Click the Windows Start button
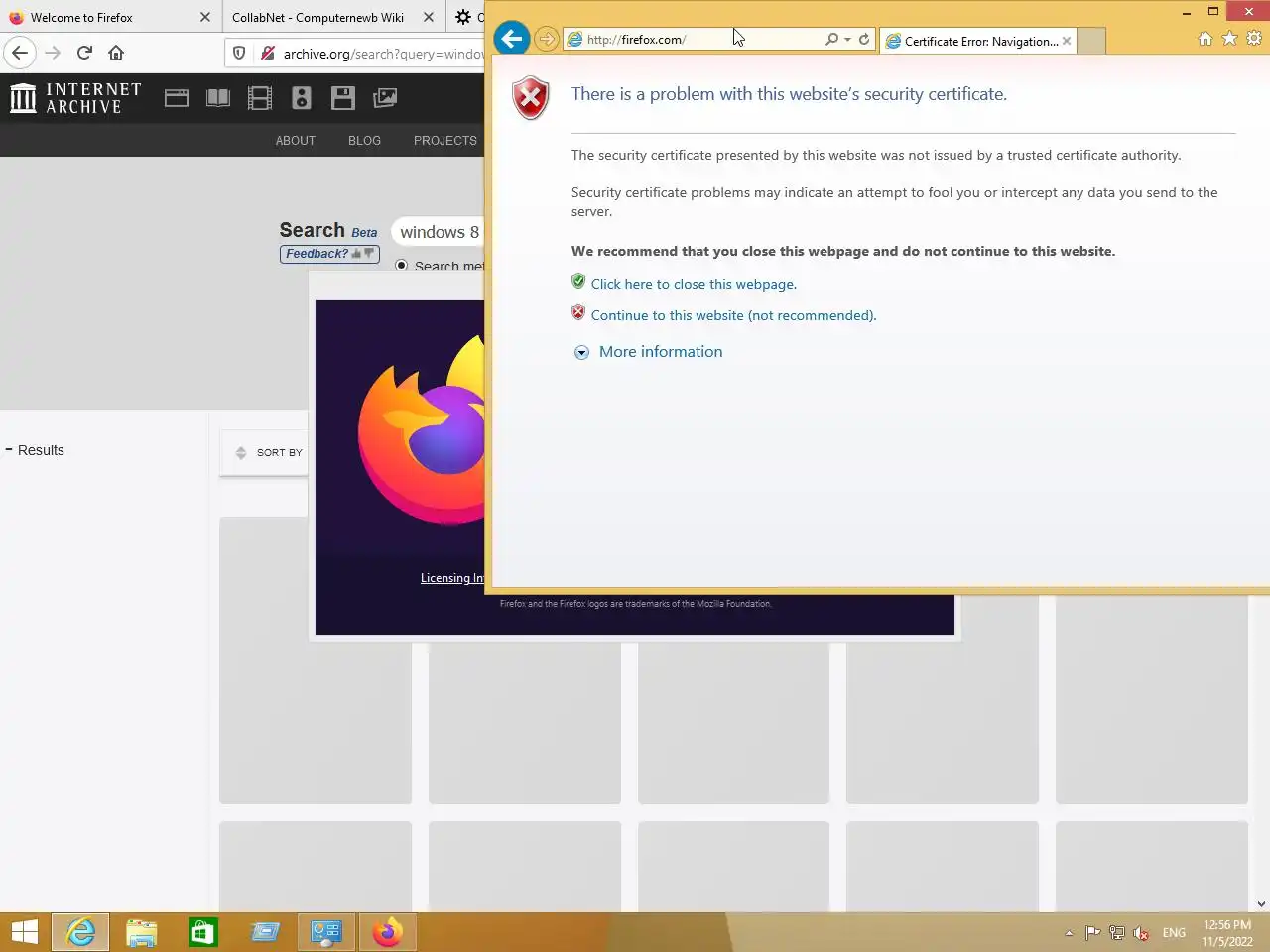1270x952 pixels. (24, 932)
